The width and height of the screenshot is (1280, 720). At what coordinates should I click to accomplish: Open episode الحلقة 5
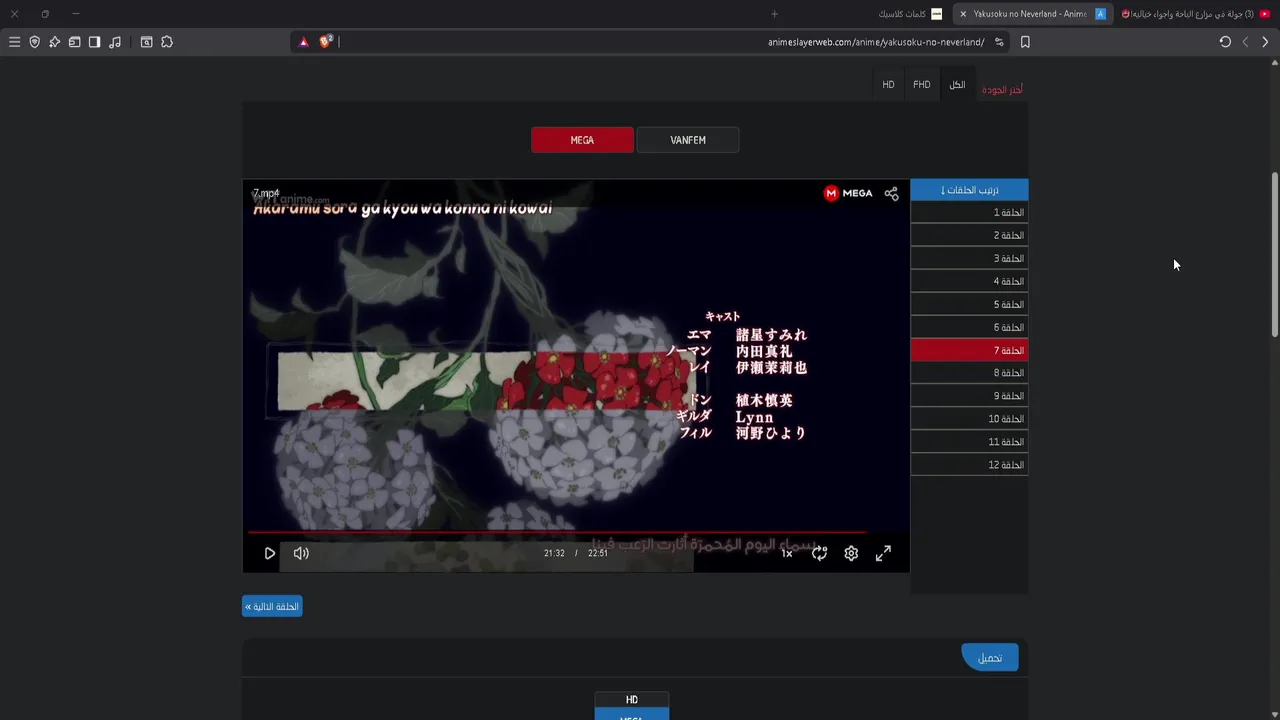tap(969, 305)
